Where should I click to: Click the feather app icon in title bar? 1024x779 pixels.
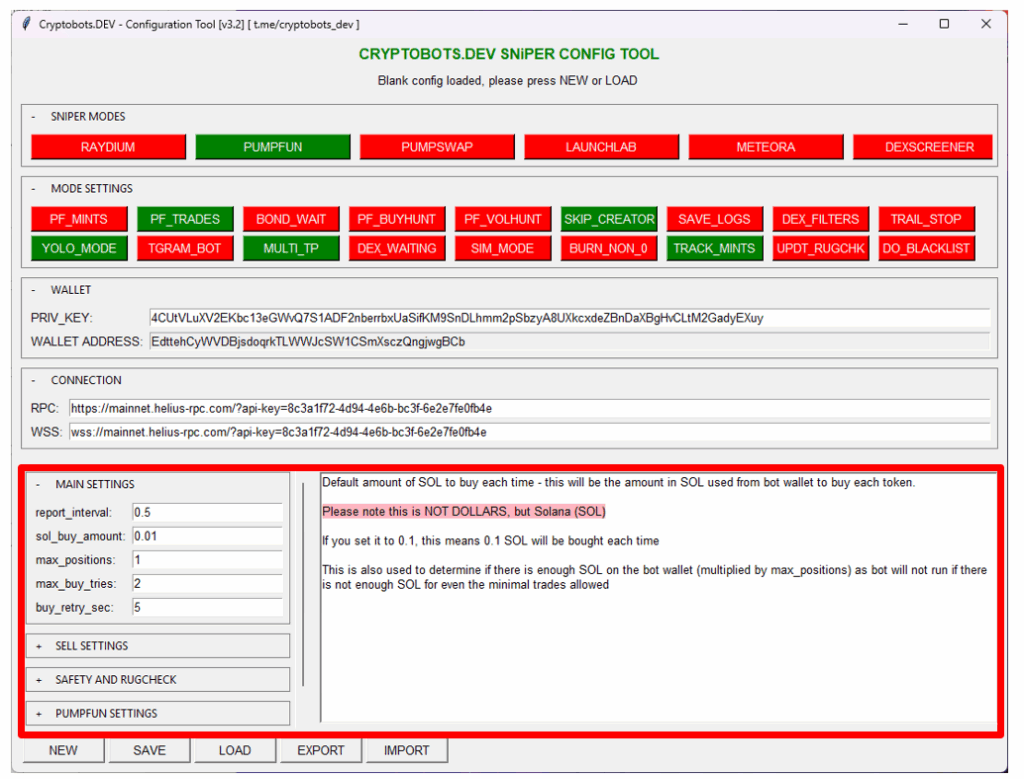[x=26, y=24]
